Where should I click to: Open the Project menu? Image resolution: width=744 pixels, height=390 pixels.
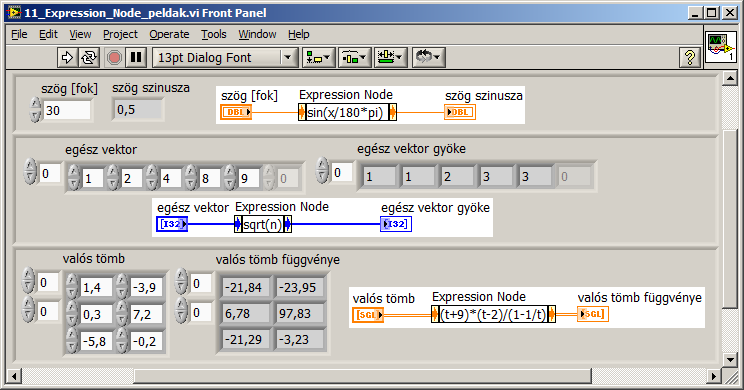120,34
